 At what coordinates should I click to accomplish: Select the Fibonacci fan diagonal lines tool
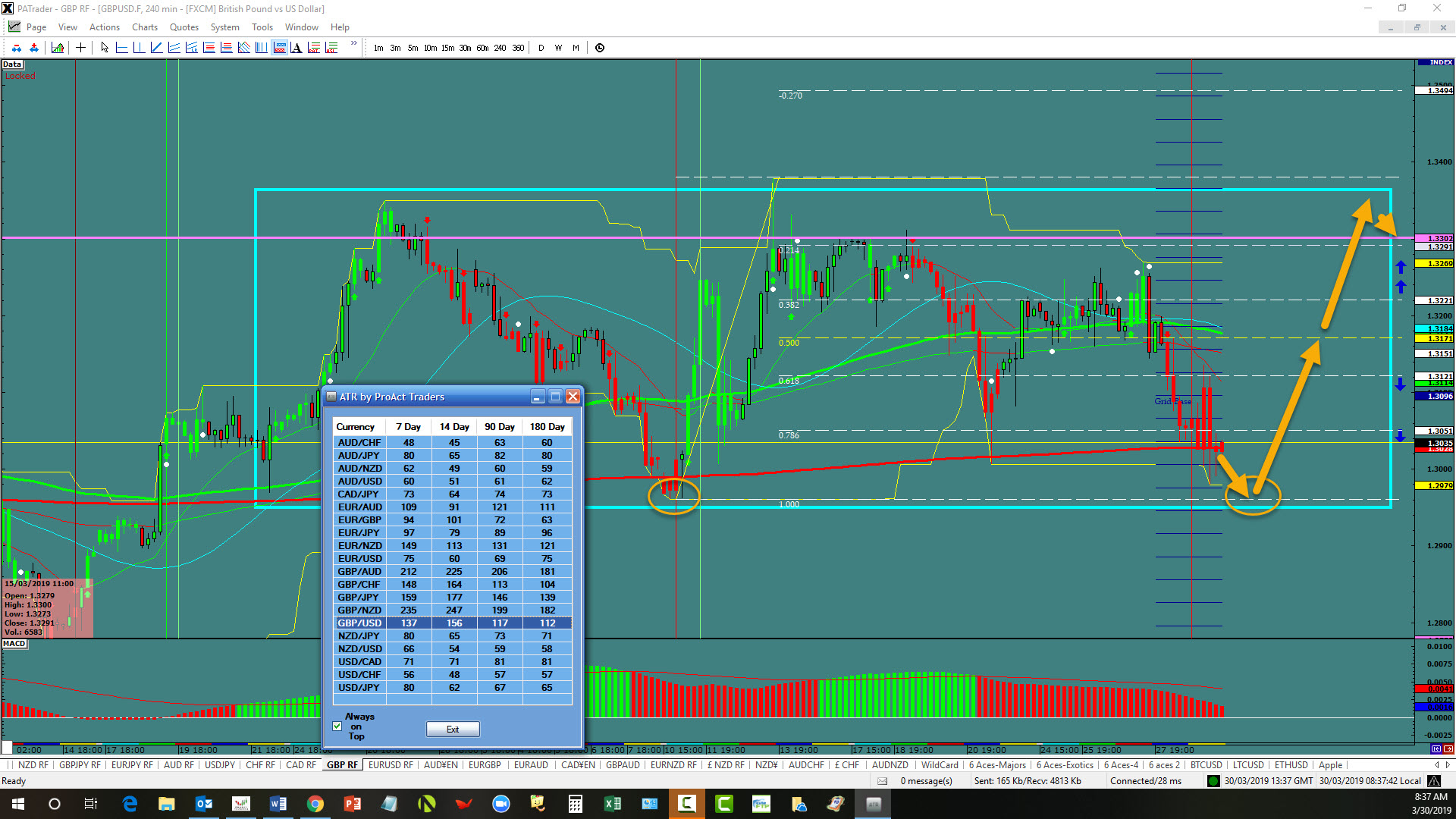tap(243, 48)
